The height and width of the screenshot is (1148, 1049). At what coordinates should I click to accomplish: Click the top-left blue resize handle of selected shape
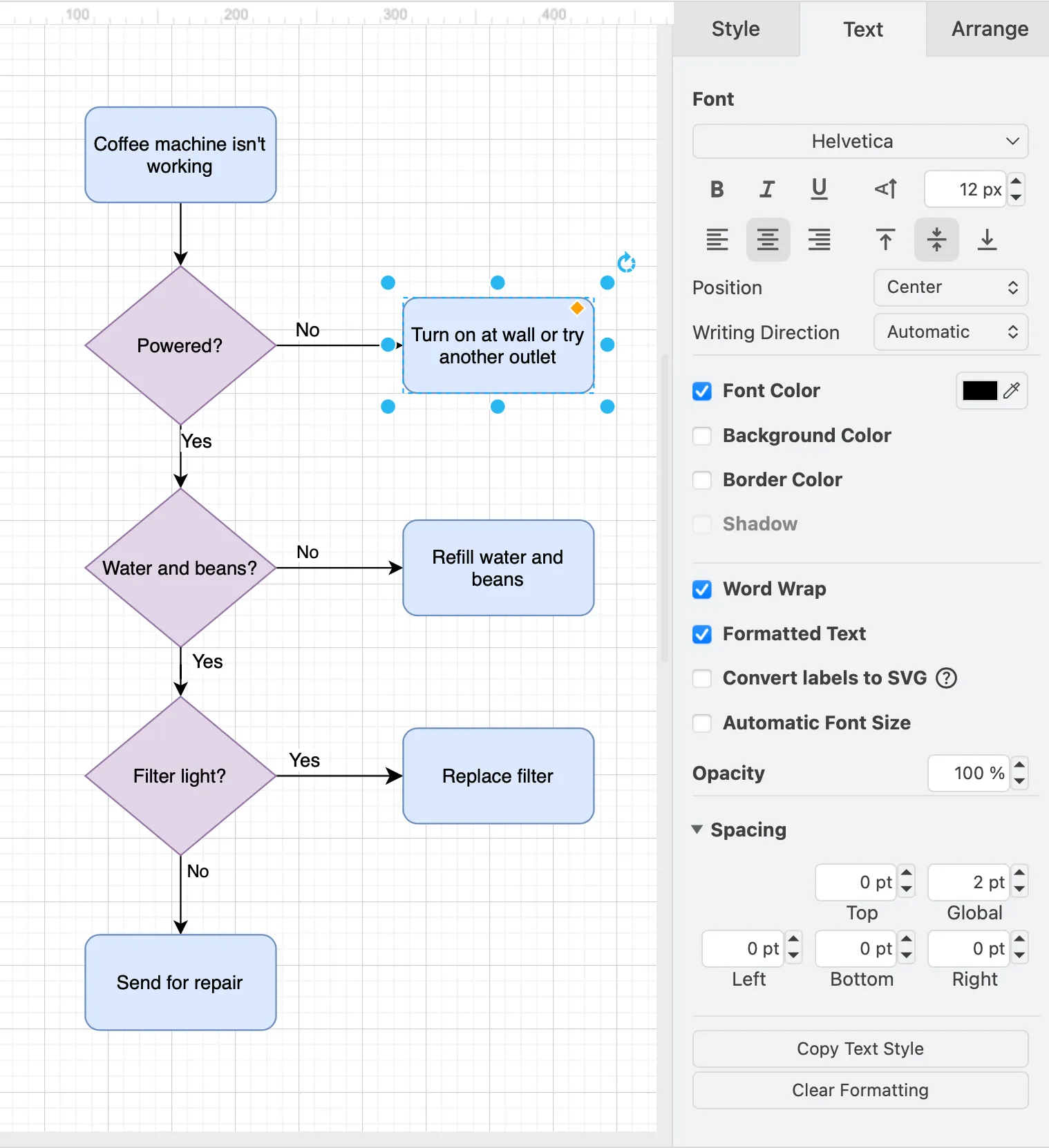pos(388,283)
